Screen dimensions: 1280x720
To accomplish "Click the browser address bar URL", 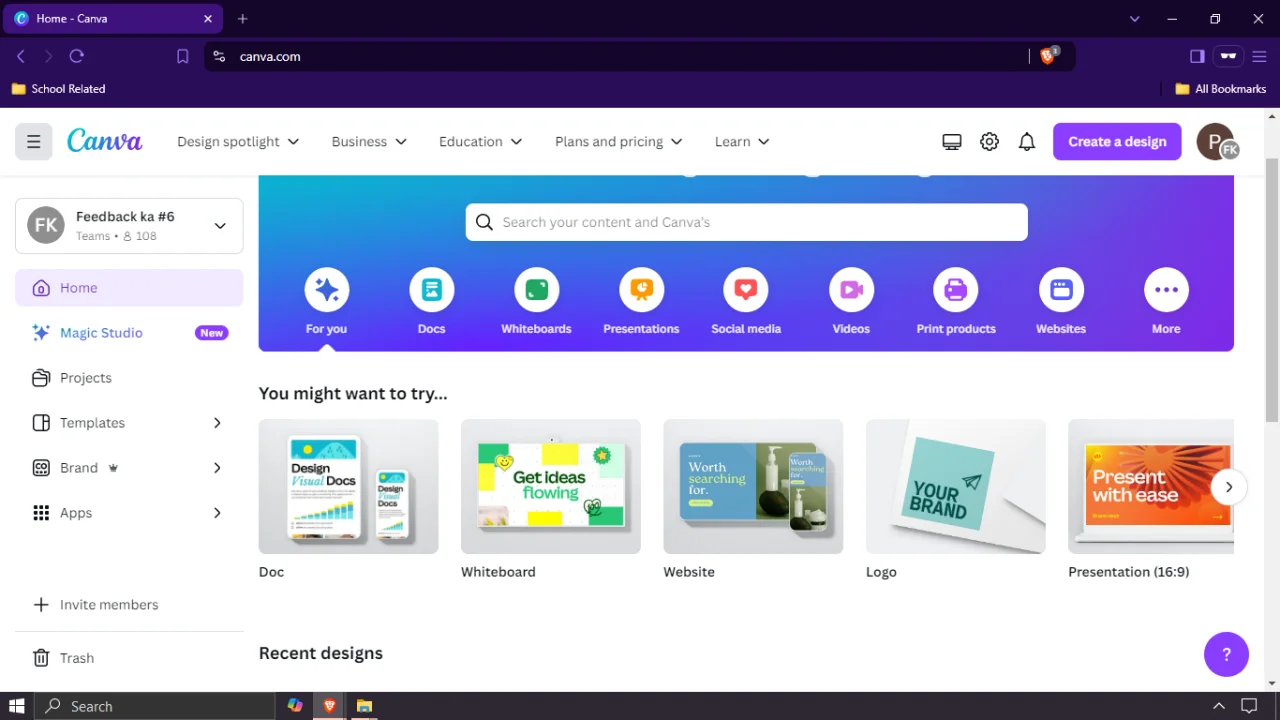I will coord(270,57).
